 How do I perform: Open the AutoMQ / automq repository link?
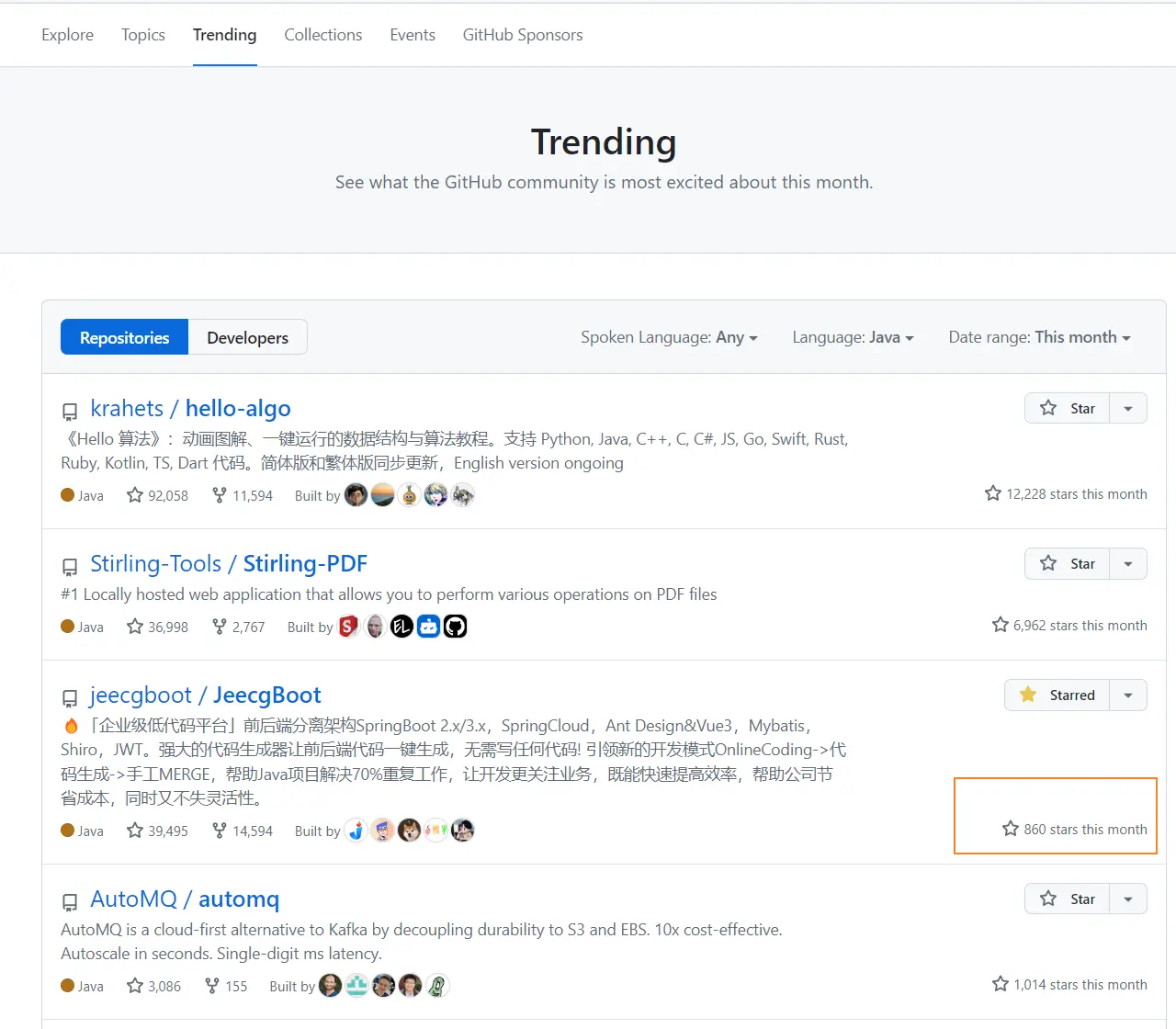click(185, 899)
